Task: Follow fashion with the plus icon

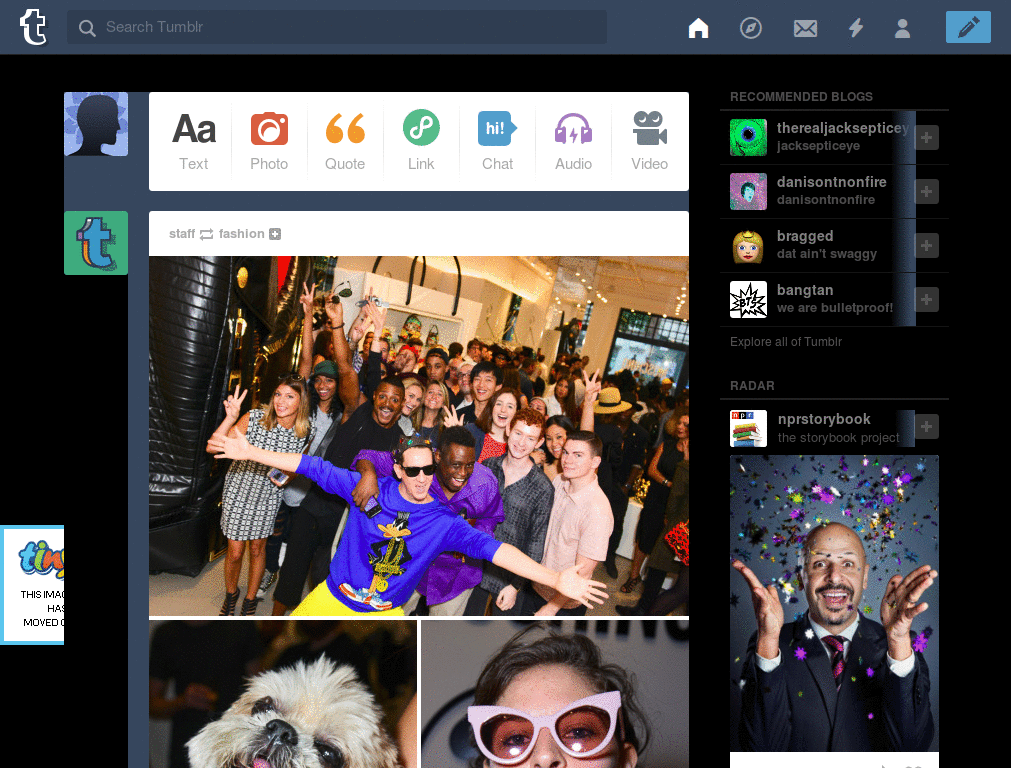Action: (276, 234)
